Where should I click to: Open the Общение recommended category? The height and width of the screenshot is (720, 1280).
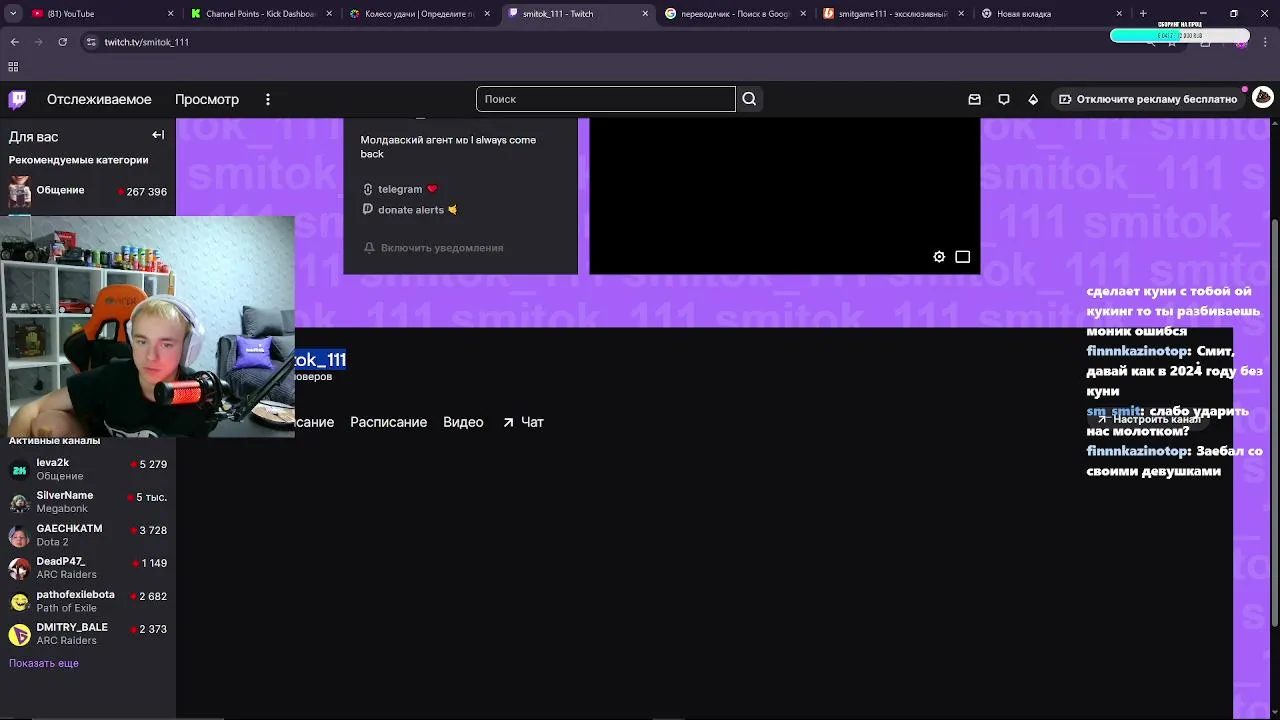point(88,191)
